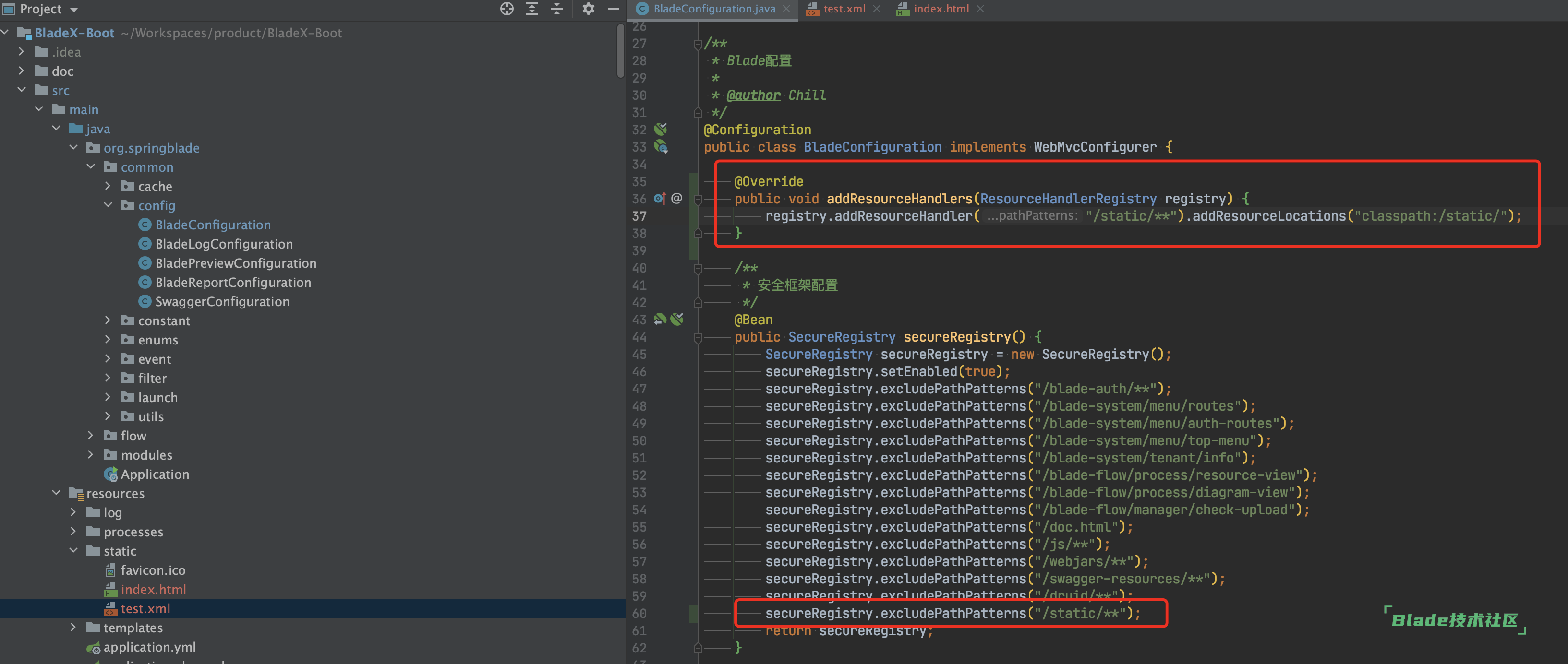Expand the doc folder

[x=22, y=71]
